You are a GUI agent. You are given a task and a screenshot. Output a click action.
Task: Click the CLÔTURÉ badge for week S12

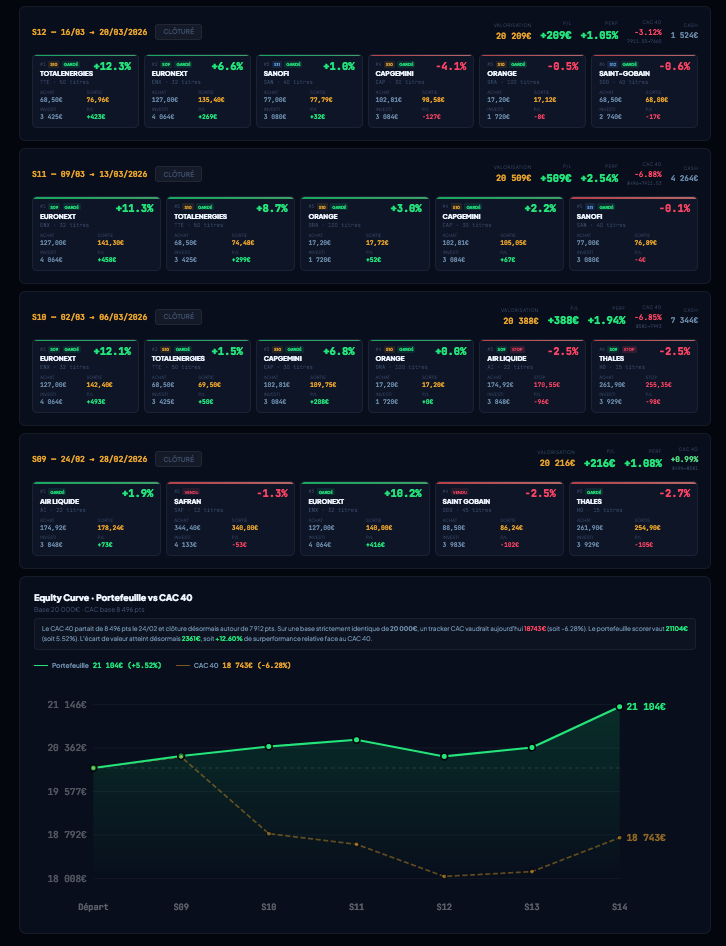coord(178,32)
